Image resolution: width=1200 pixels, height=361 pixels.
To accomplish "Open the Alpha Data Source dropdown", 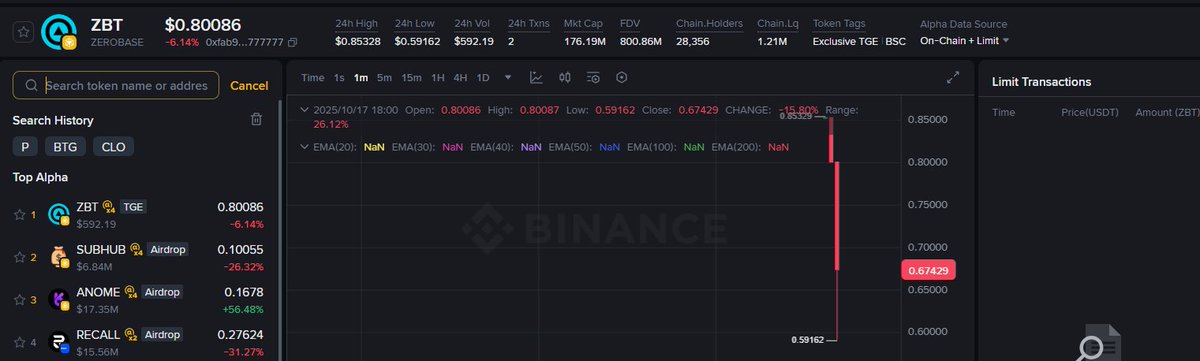I will [964, 41].
